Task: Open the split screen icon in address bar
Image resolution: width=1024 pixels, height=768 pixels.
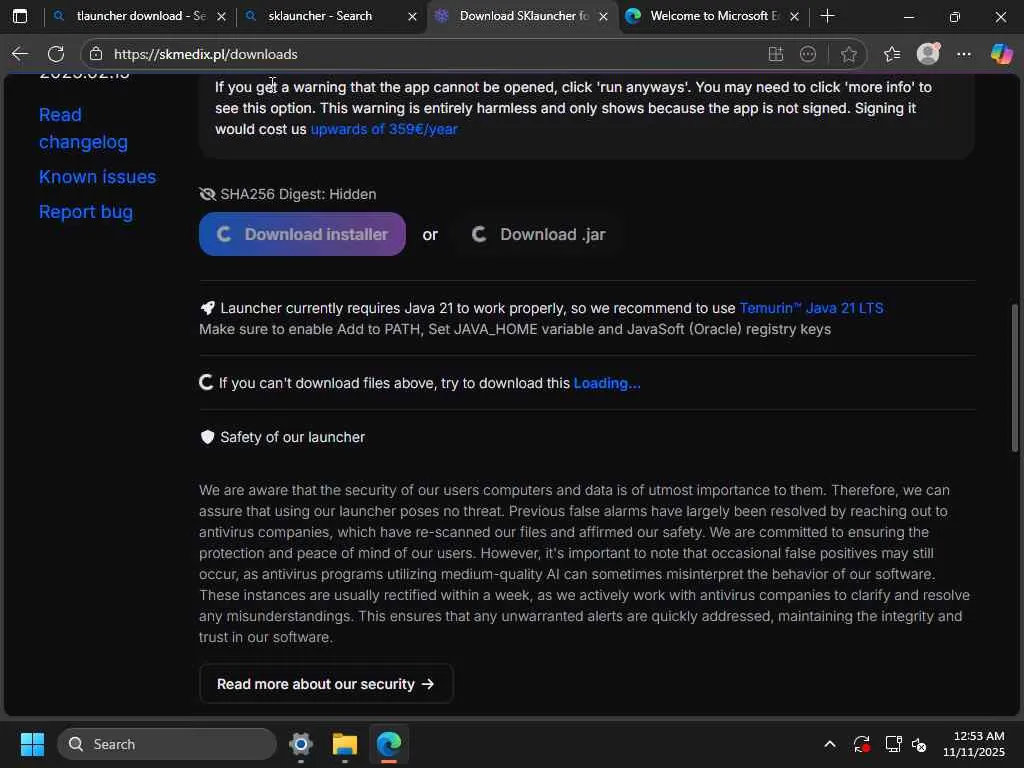Action: pos(776,54)
